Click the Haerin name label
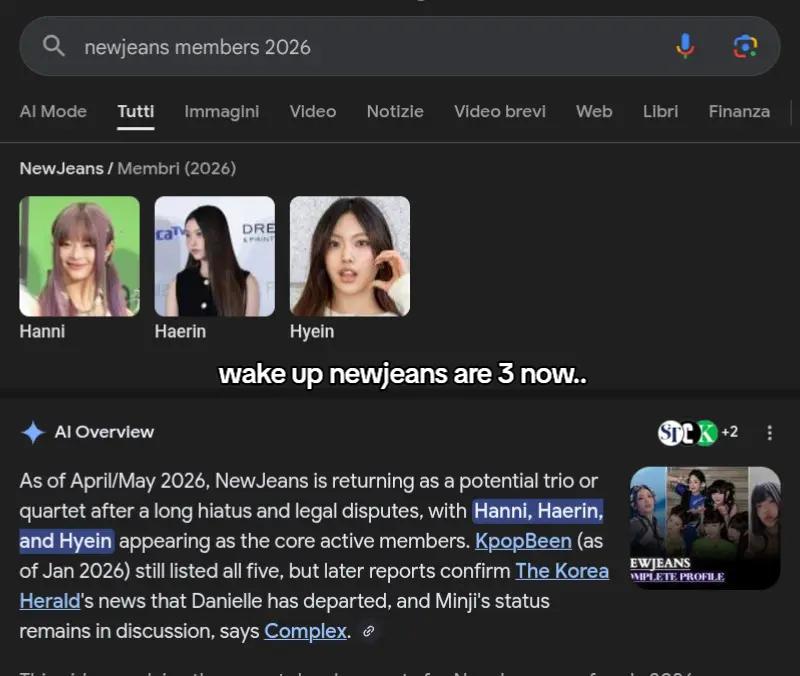The height and width of the screenshot is (676, 800). (180, 332)
